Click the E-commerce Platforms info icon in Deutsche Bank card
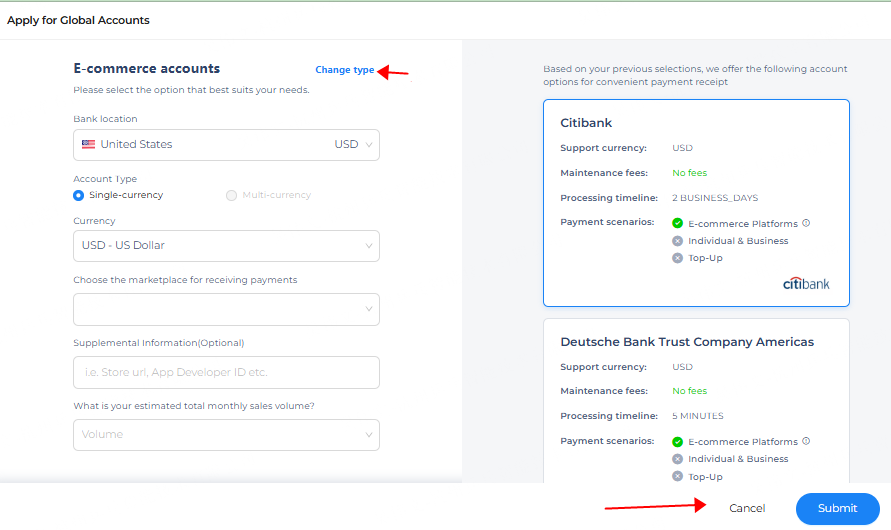This screenshot has height=530, width=891. (806, 441)
